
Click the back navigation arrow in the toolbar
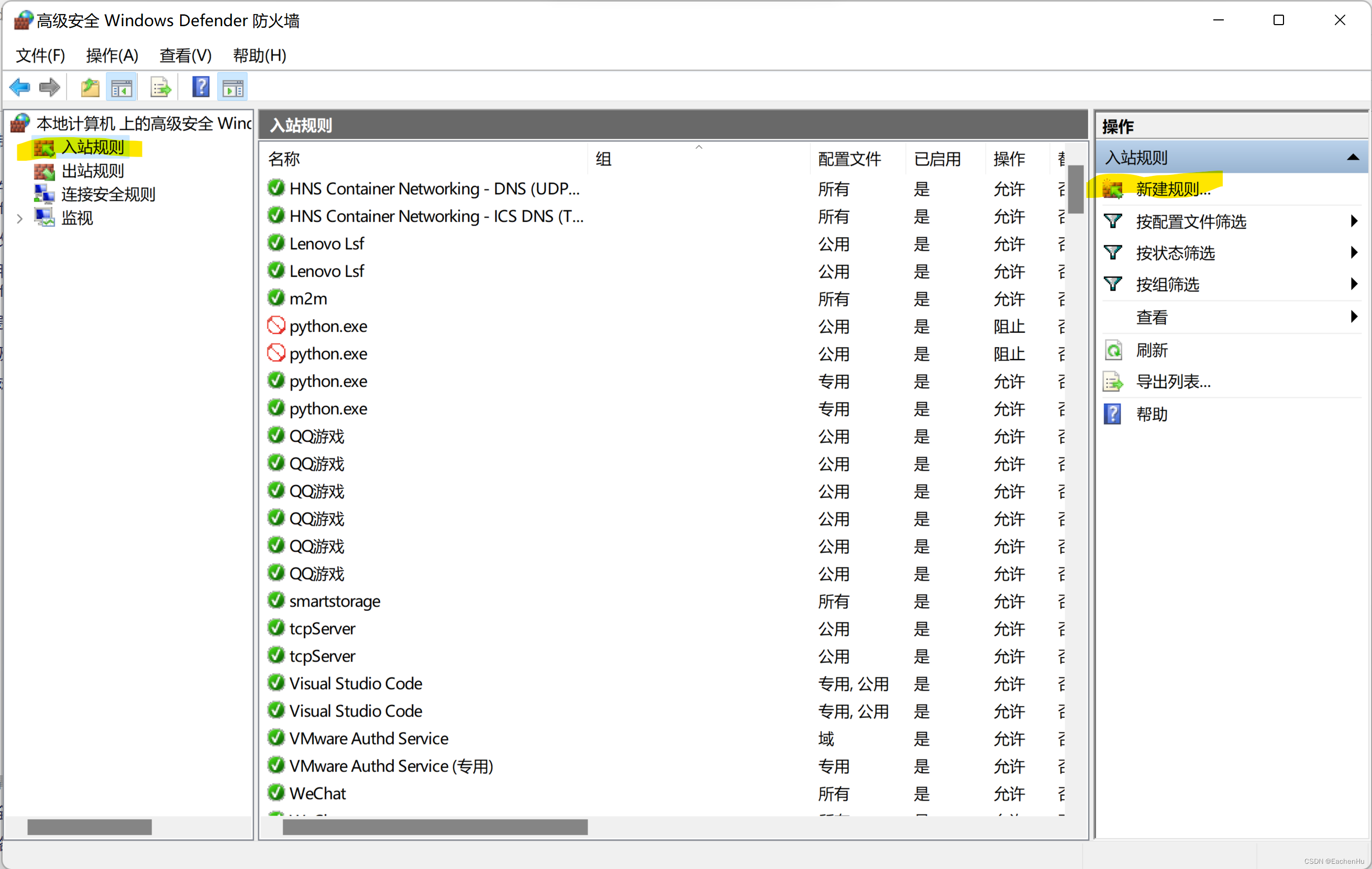(19, 86)
